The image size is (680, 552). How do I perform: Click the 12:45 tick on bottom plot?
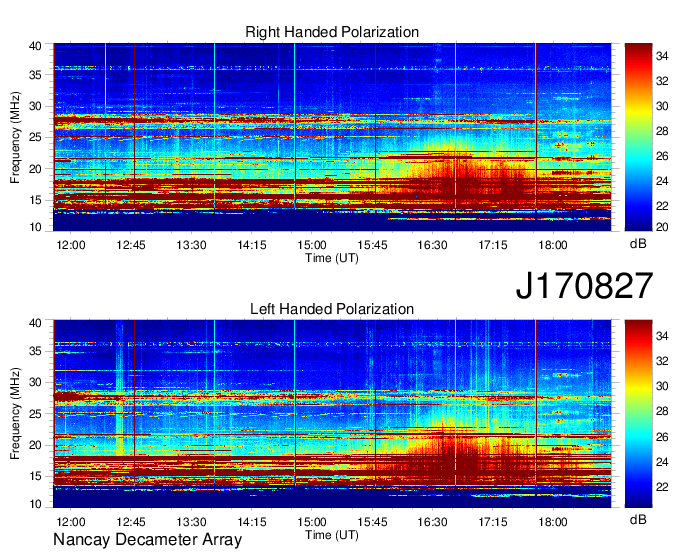[131, 522]
